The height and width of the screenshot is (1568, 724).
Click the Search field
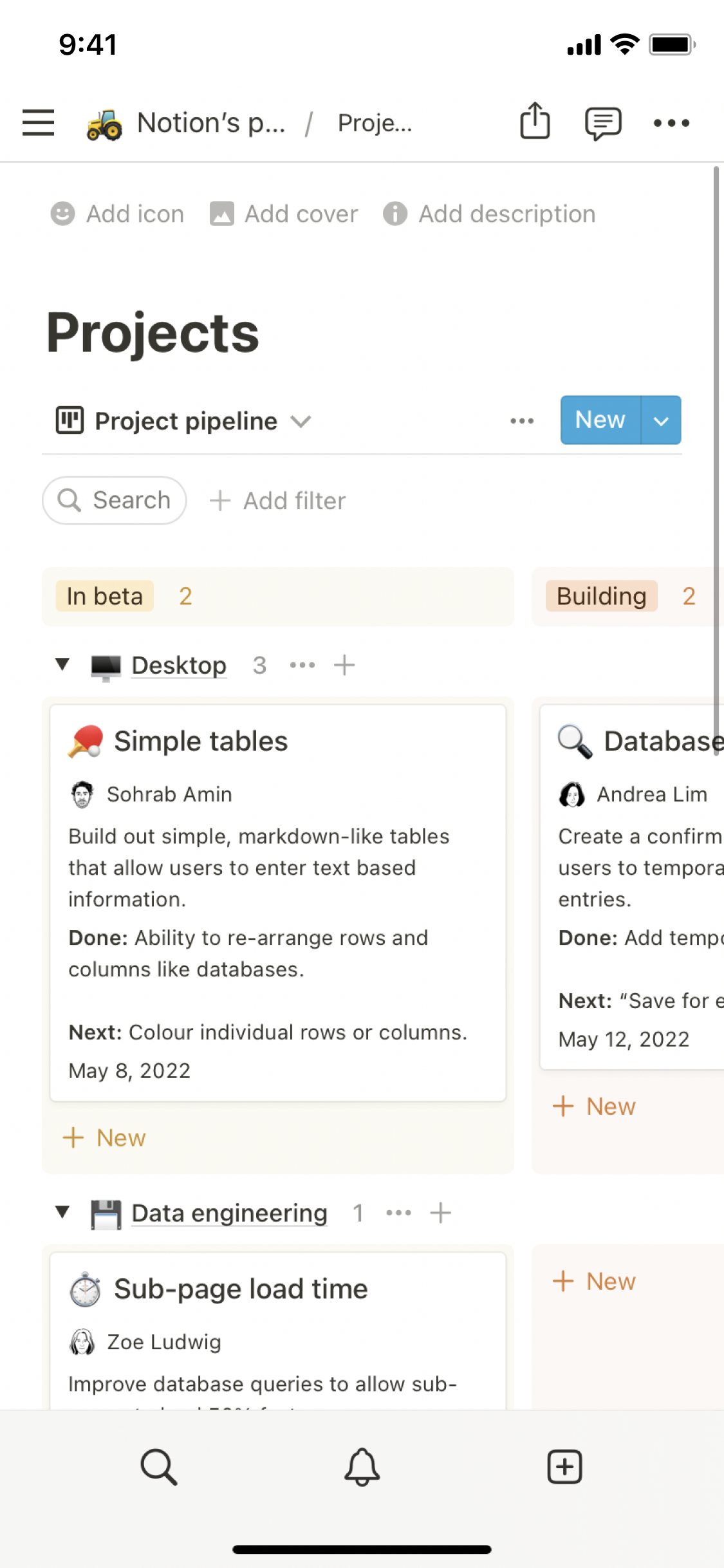point(115,500)
